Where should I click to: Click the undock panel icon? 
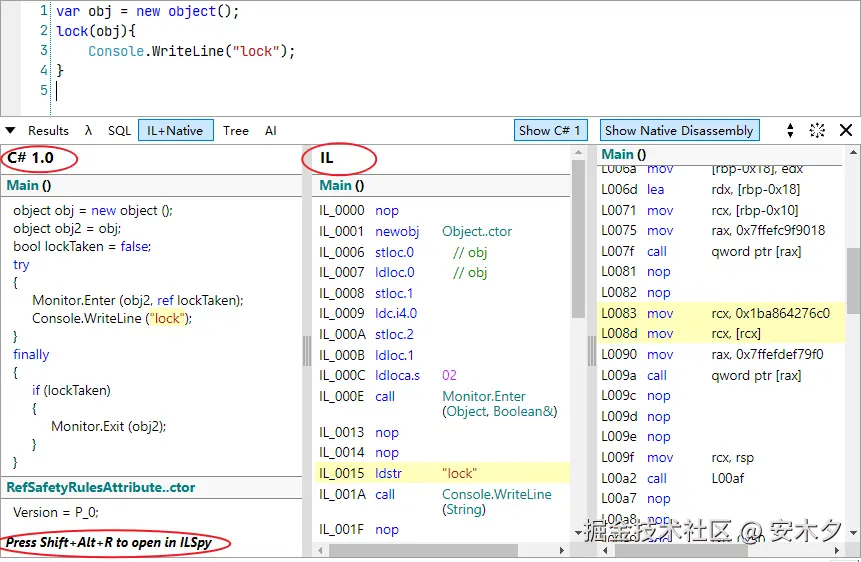pos(817,130)
